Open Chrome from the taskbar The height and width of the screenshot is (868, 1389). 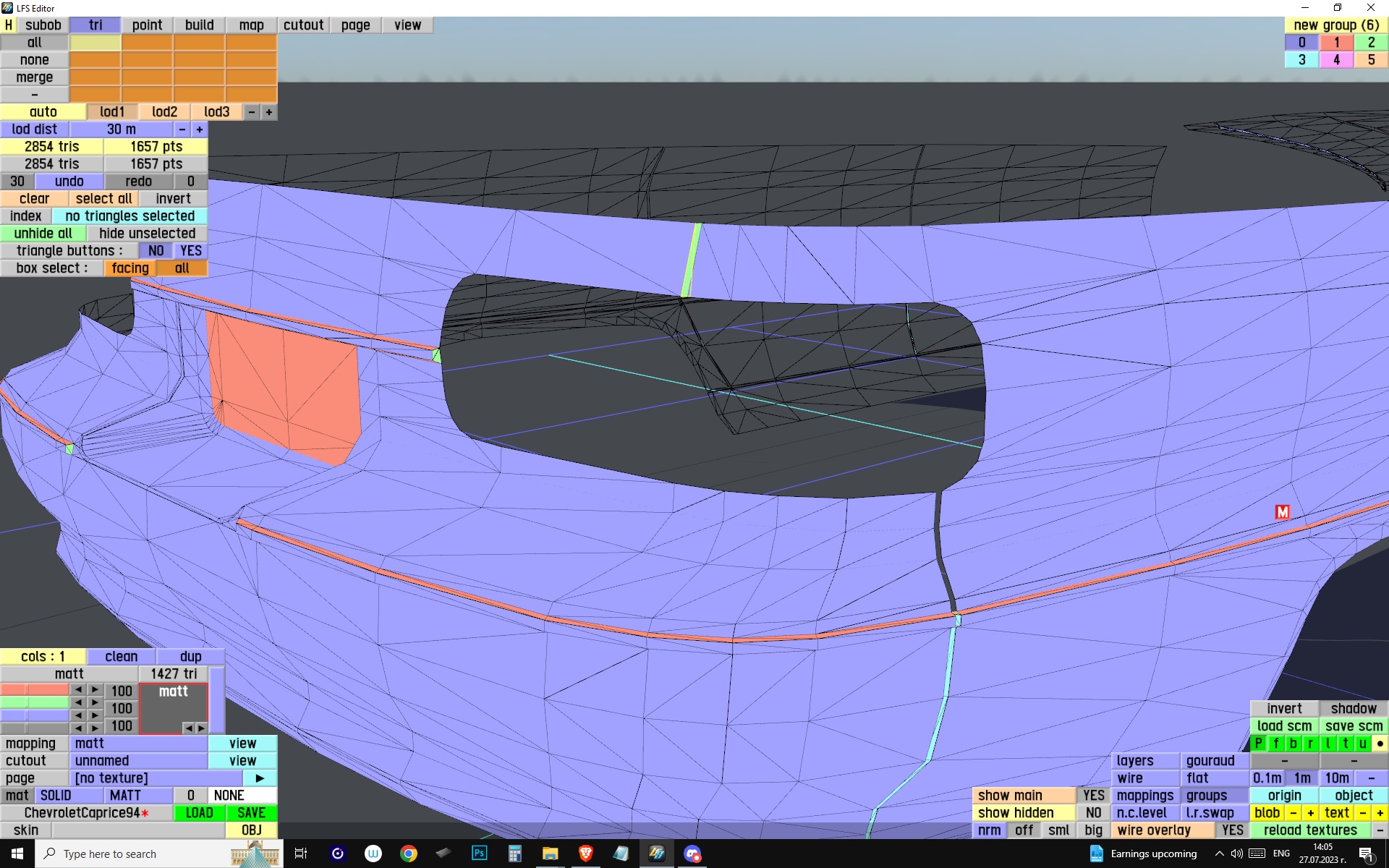pos(409,854)
